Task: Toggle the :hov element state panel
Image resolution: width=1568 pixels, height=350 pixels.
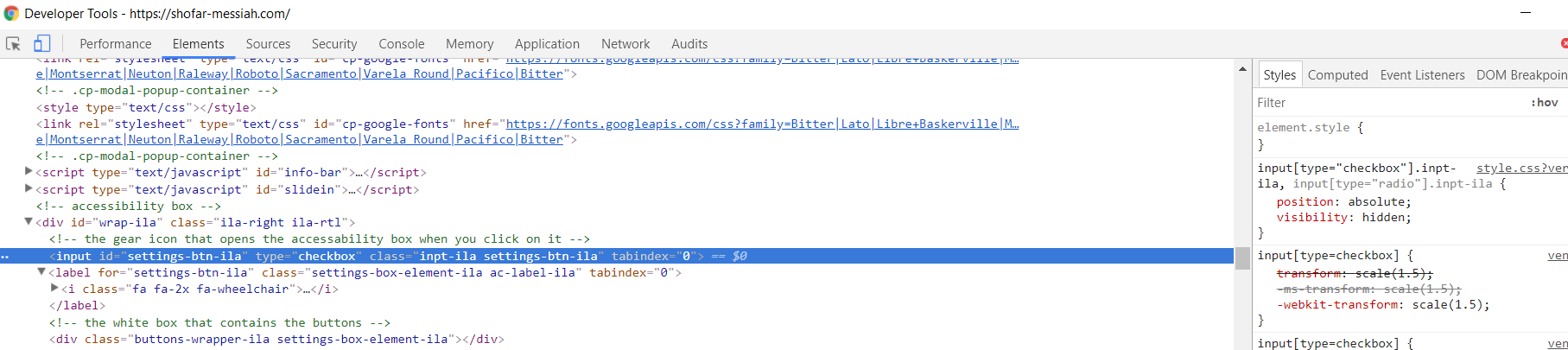Action: (1545, 102)
